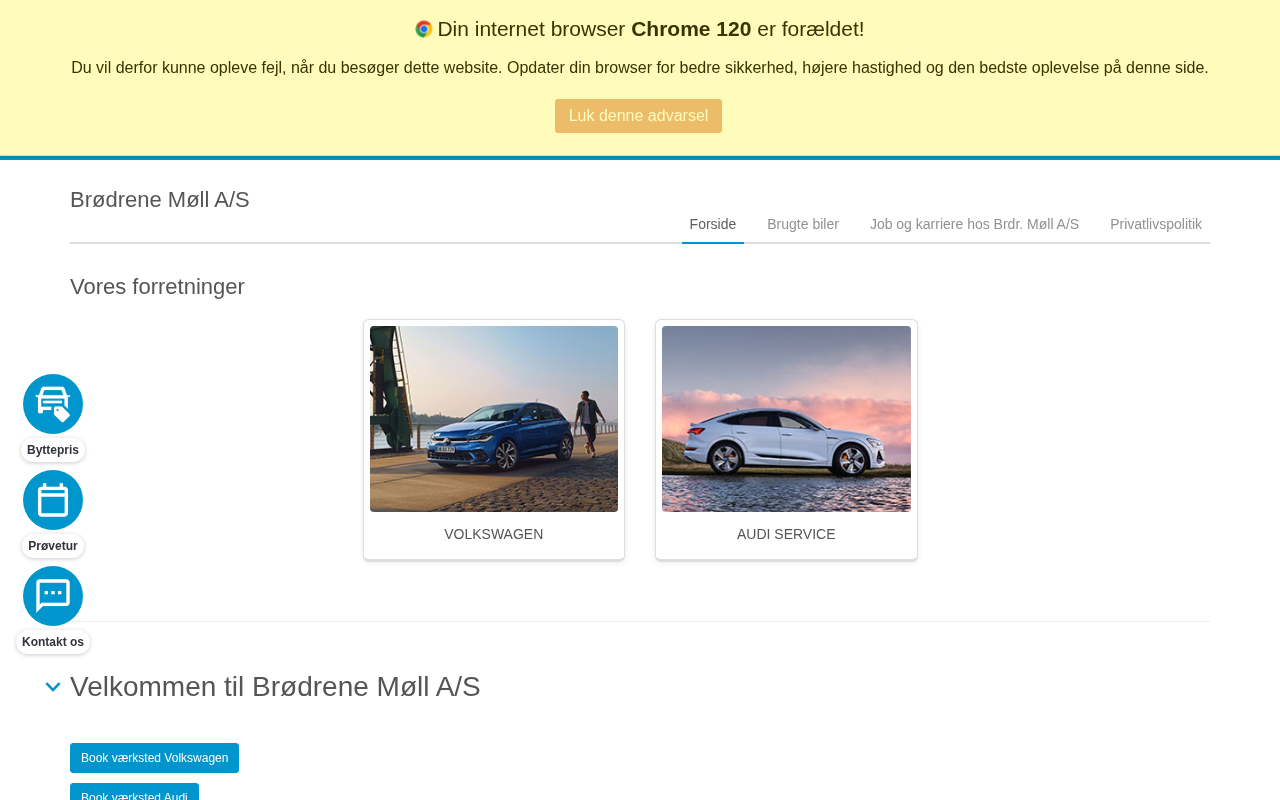The width and height of the screenshot is (1280, 800).
Task: Click the Chrome logo in warning banner
Action: coord(424,29)
